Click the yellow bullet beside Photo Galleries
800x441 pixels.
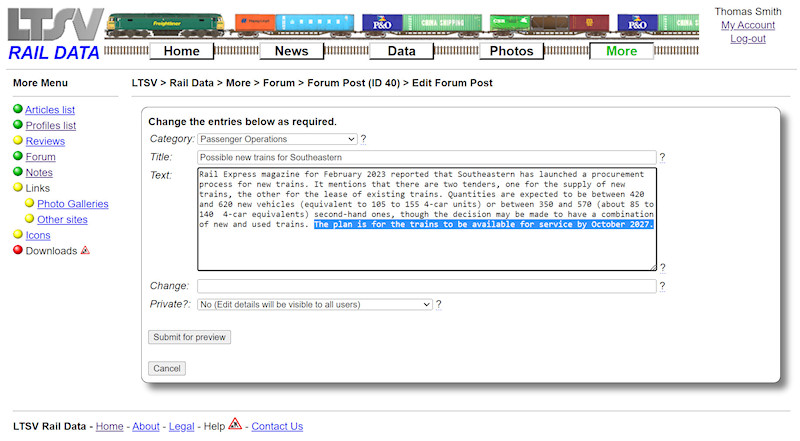coord(30,203)
